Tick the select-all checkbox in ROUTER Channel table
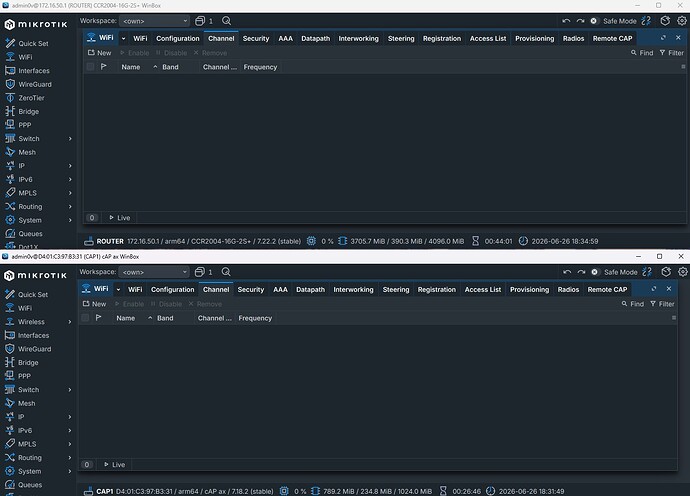The height and width of the screenshot is (496, 690). pyautogui.click(x=90, y=67)
